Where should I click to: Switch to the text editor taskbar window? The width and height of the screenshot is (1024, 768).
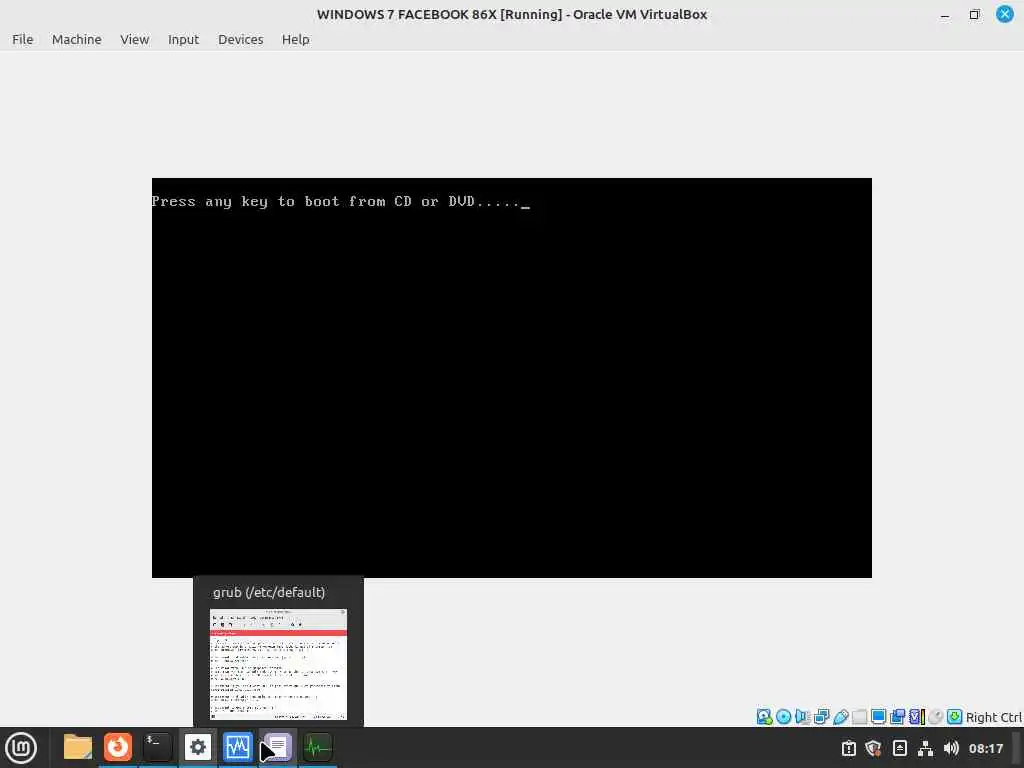click(278, 747)
